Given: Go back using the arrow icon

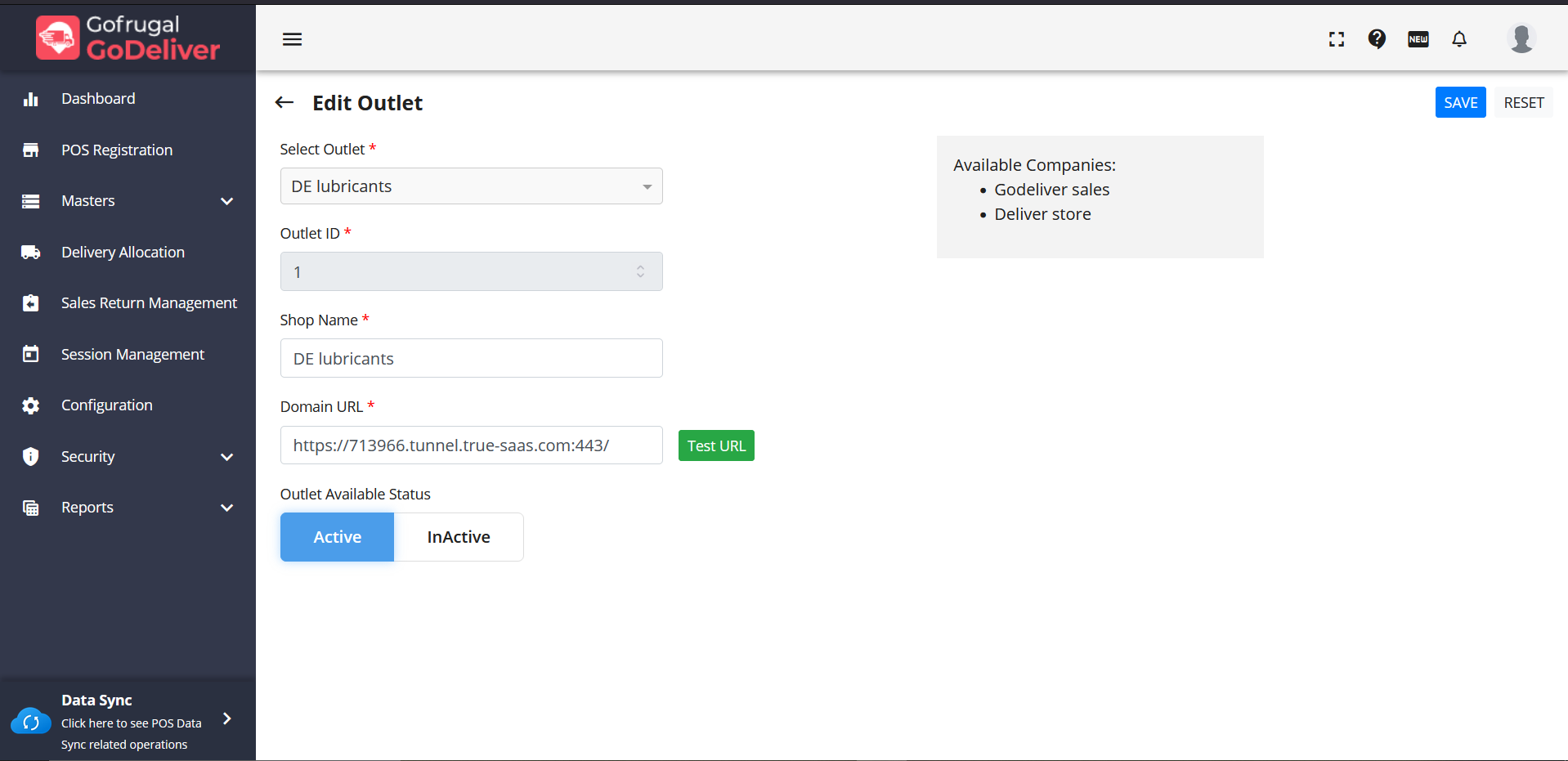Looking at the screenshot, I should tap(284, 102).
